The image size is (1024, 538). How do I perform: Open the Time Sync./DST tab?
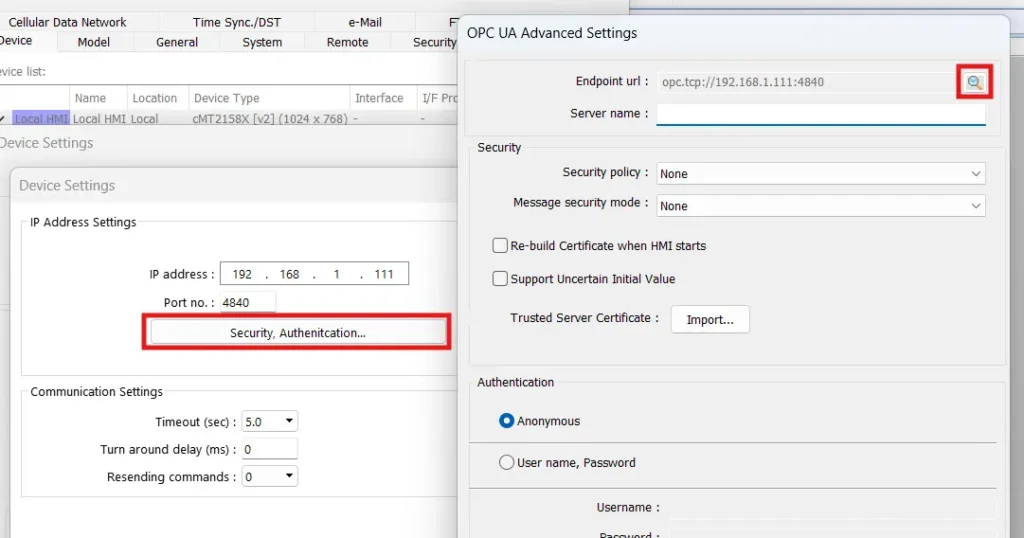tap(236, 22)
